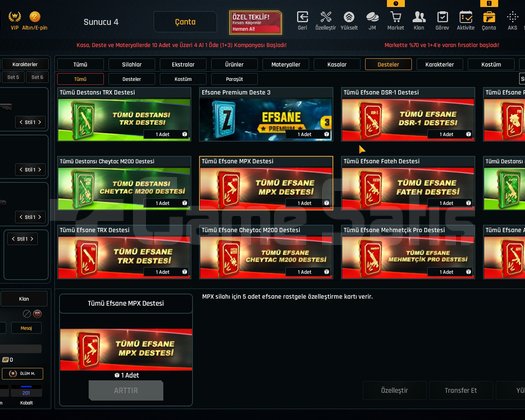
Task: Select the Paraşüt sub-filter
Action: pos(234,79)
